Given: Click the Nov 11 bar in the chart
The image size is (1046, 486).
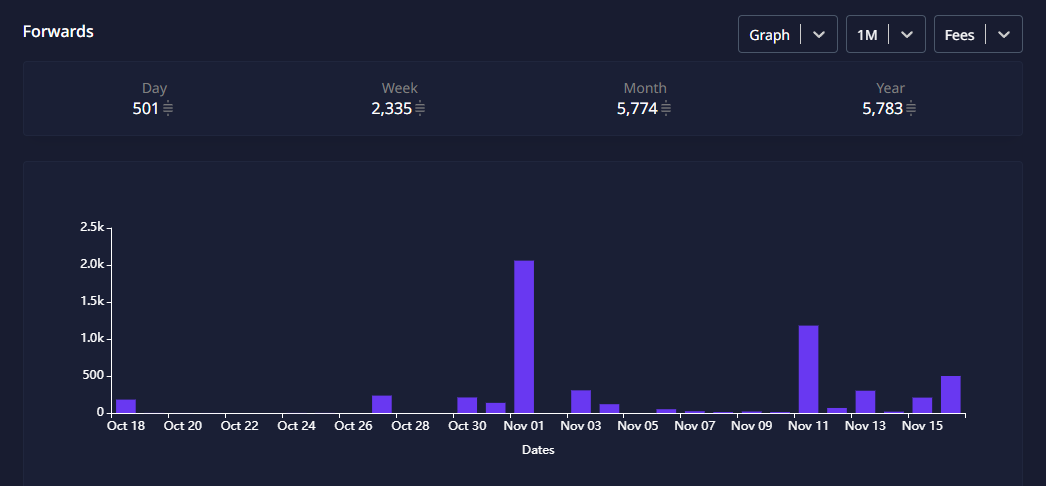Looking at the screenshot, I should 808,369.
